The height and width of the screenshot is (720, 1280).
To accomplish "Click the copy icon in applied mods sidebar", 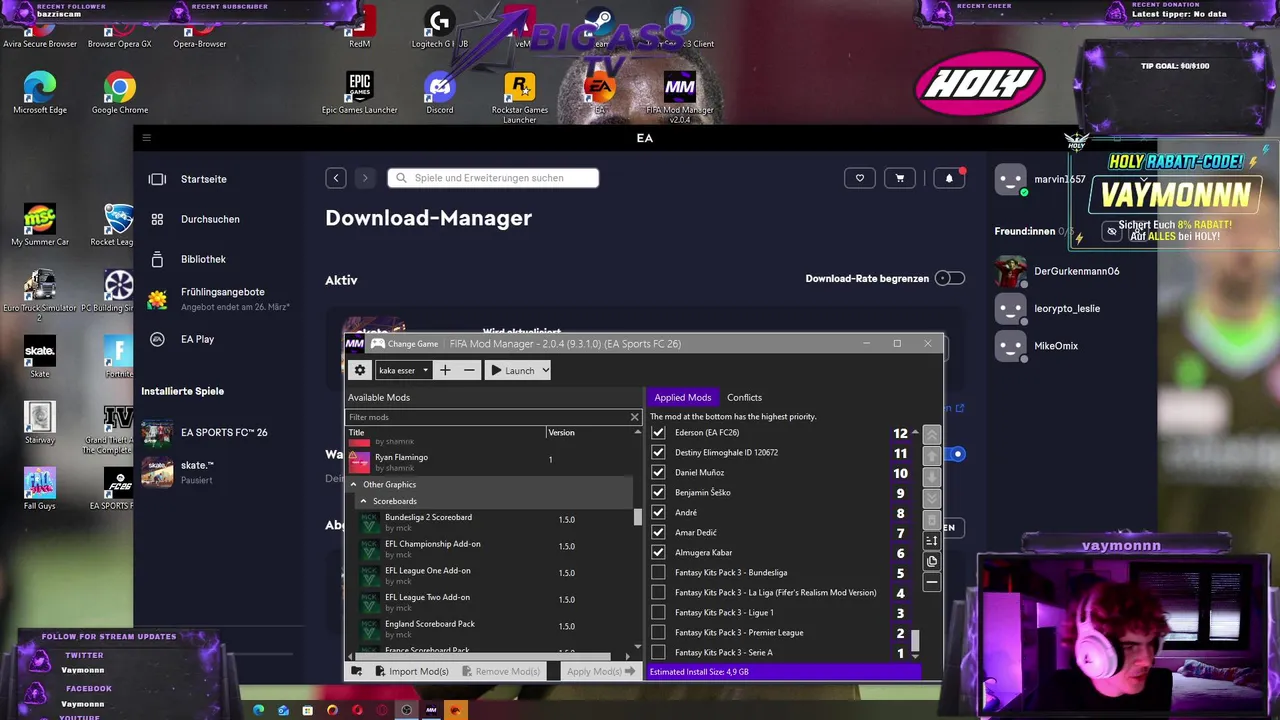I will click(x=932, y=561).
